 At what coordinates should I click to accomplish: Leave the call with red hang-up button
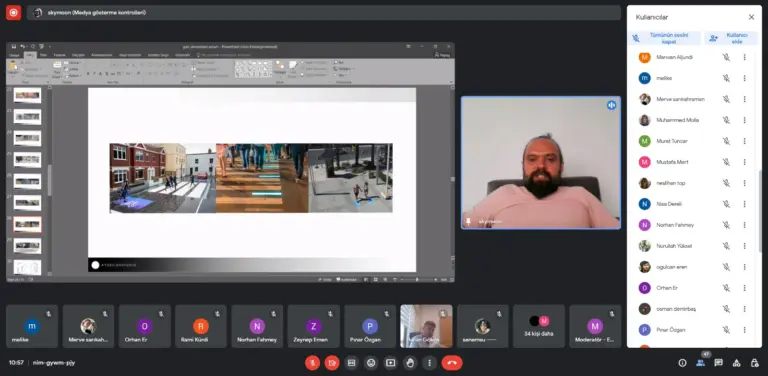point(452,363)
